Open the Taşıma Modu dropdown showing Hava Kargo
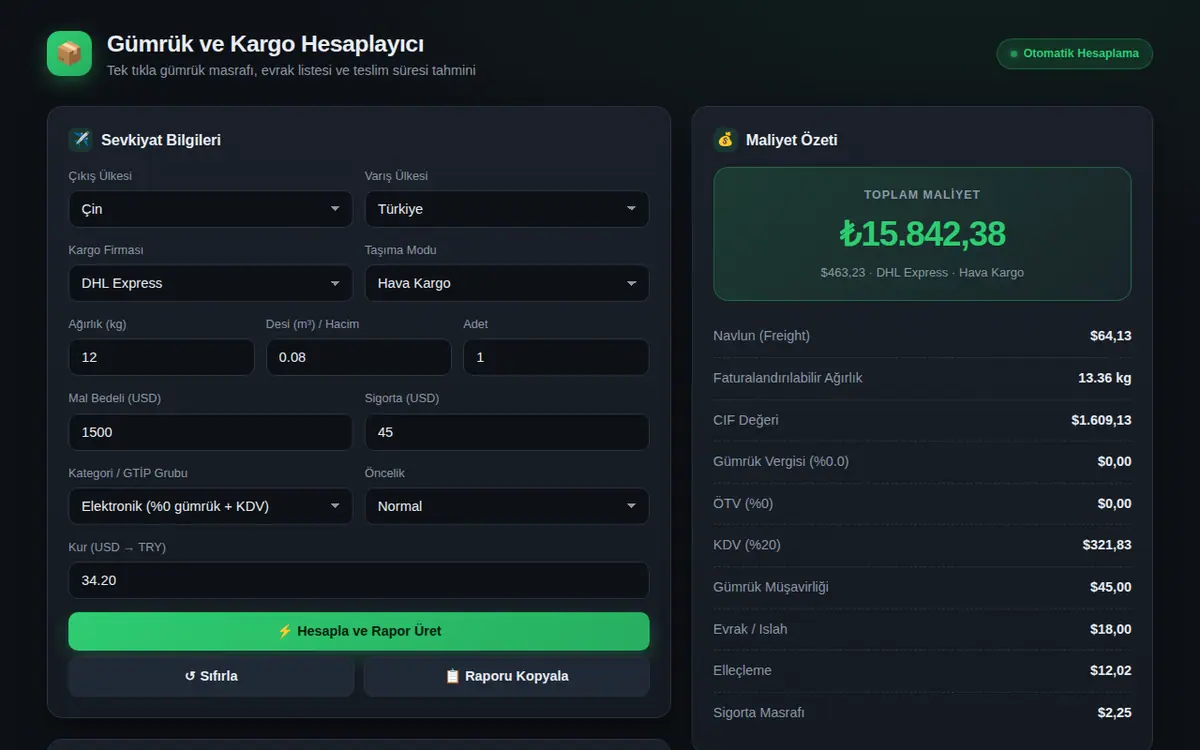1200x750 pixels. (x=507, y=283)
